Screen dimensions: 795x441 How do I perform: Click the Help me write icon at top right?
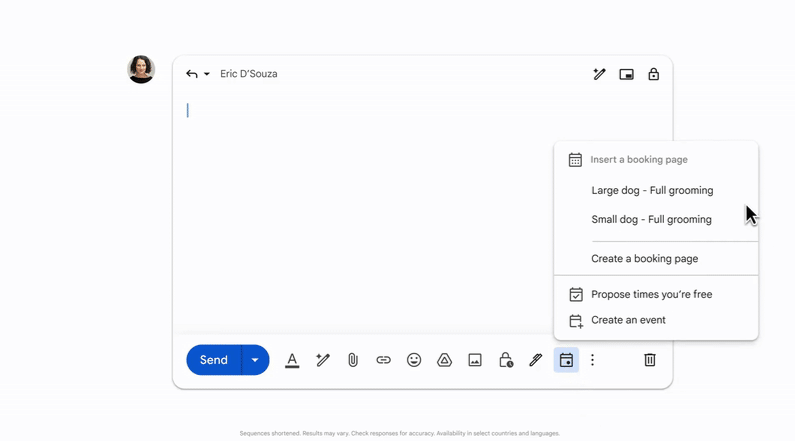click(599, 74)
